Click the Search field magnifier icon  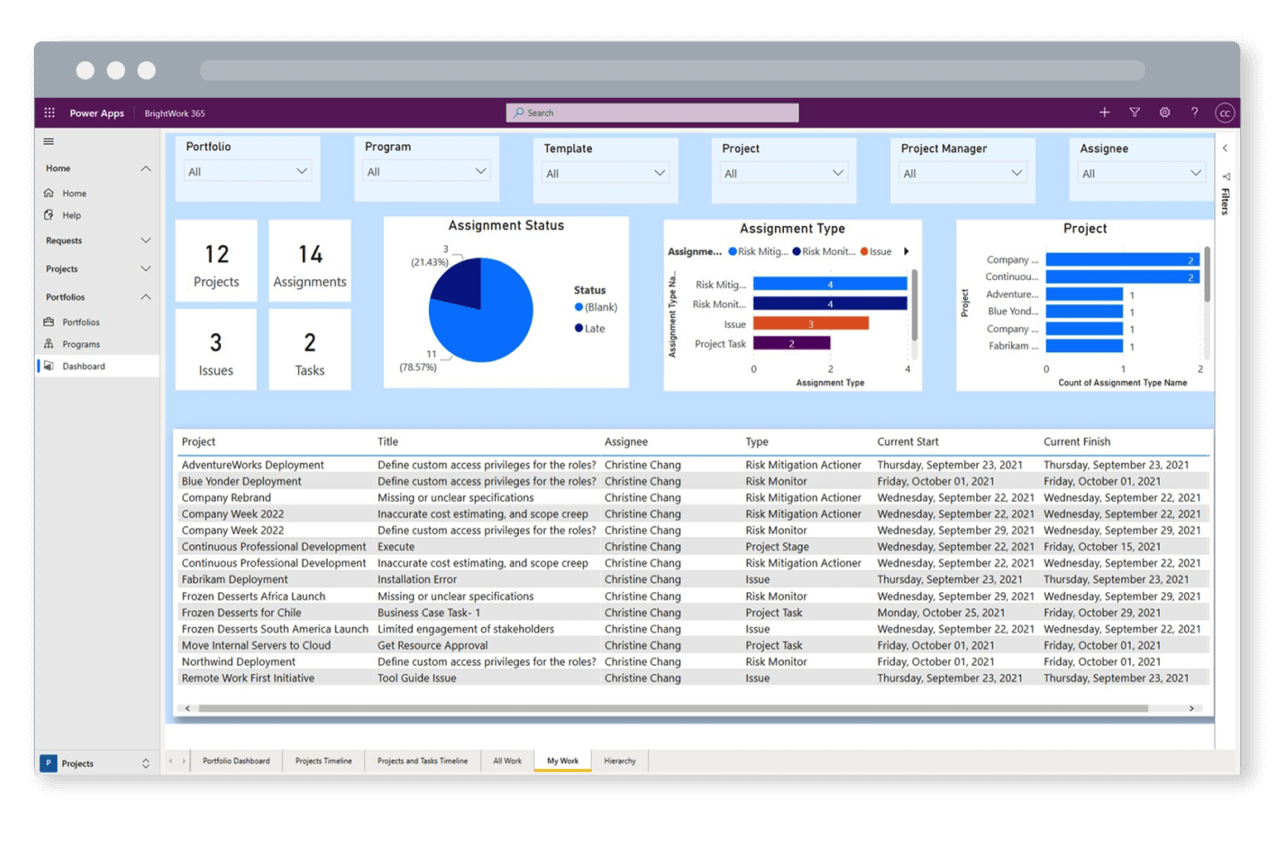pyautogui.click(x=517, y=112)
